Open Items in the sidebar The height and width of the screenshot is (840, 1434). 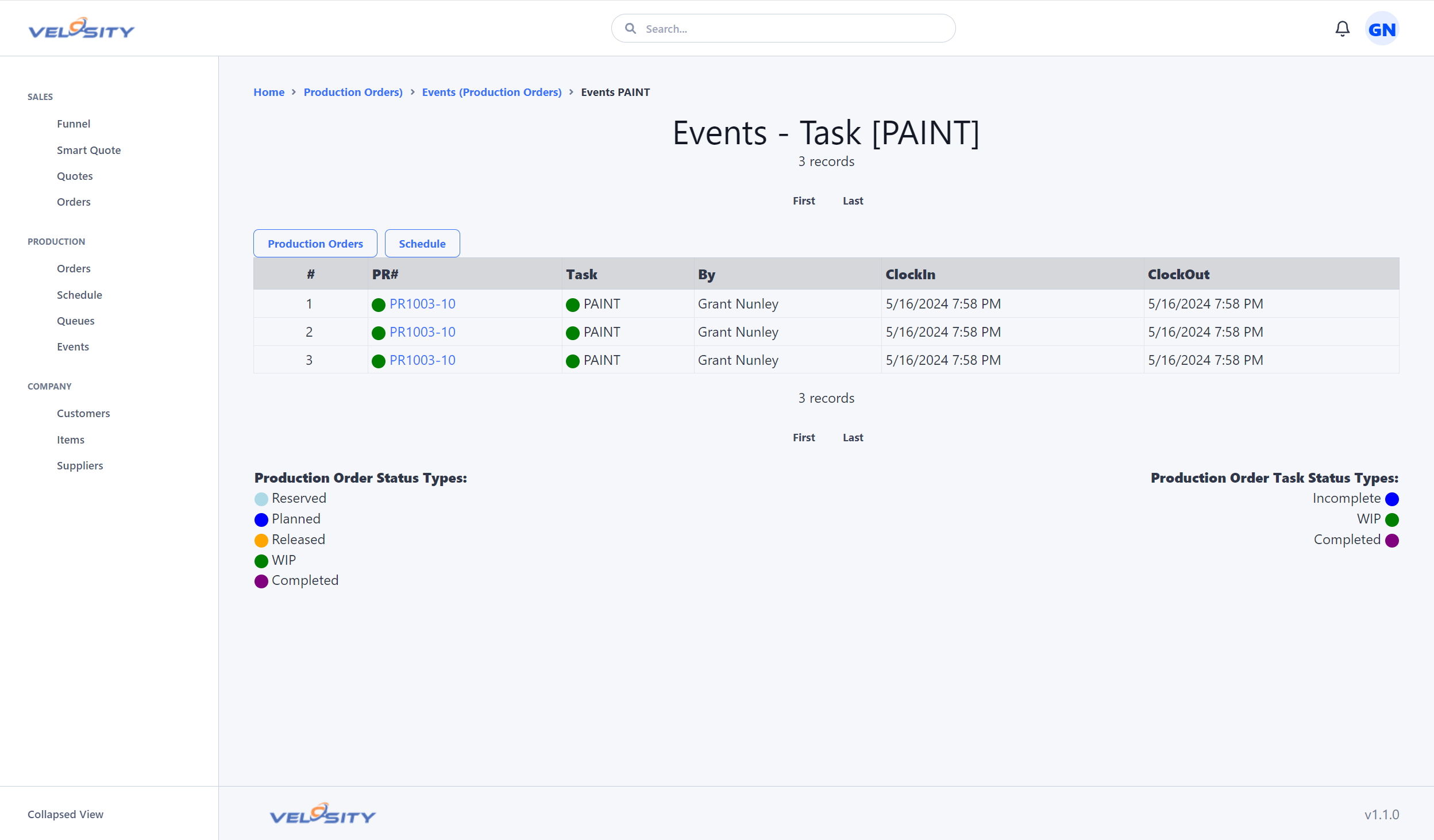(71, 440)
